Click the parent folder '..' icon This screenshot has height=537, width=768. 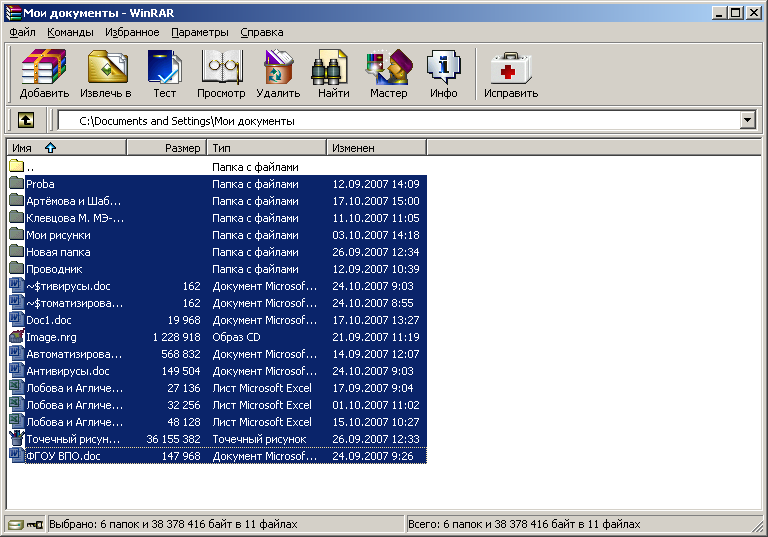coord(17,166)
